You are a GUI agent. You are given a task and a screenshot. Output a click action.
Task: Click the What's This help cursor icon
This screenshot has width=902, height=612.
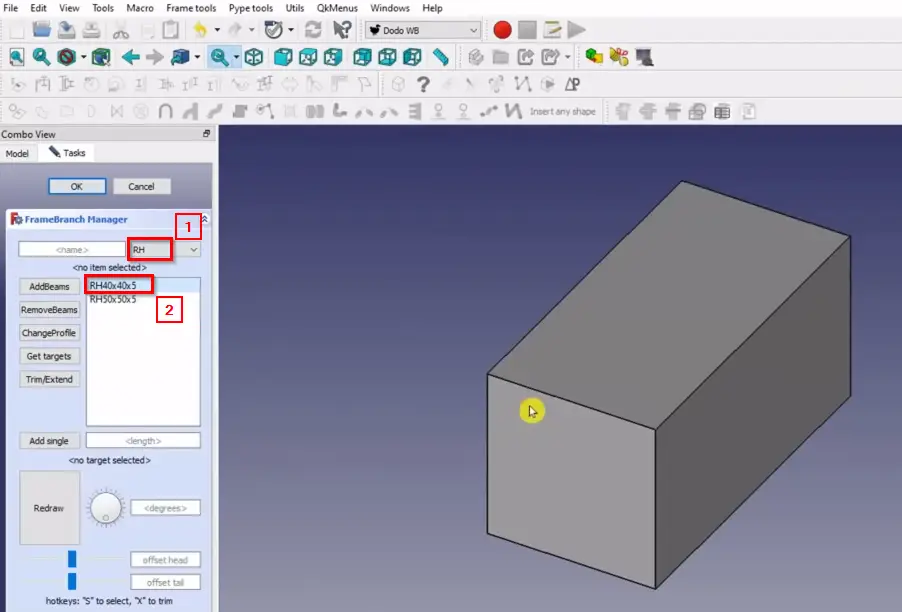coord(342,30)
